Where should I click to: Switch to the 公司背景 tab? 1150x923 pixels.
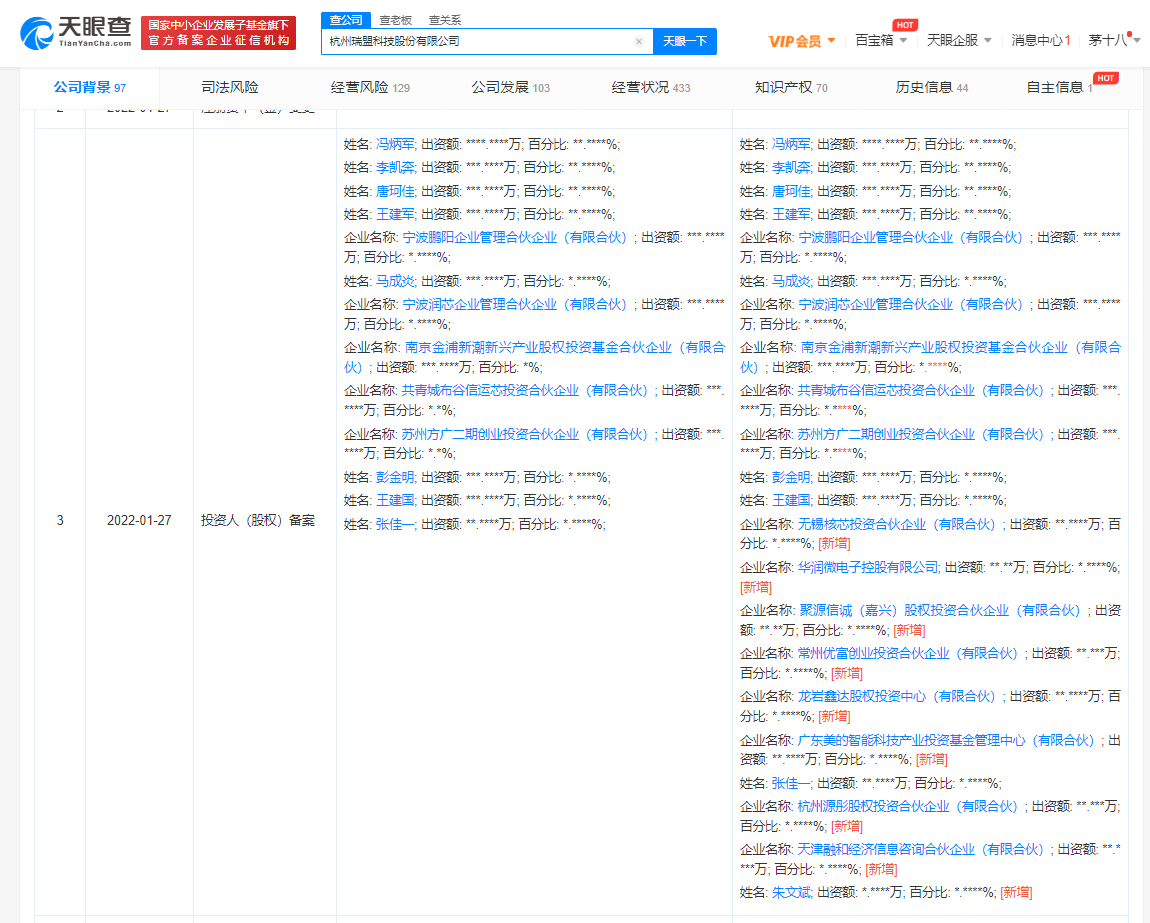click(x=89, y=87)
